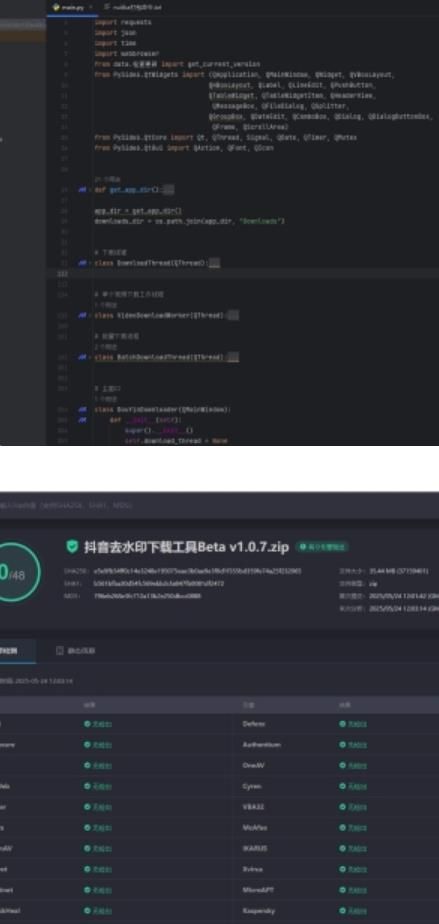
Task: Click the green check icon in VBA32 row
Action: pos(342,807)
